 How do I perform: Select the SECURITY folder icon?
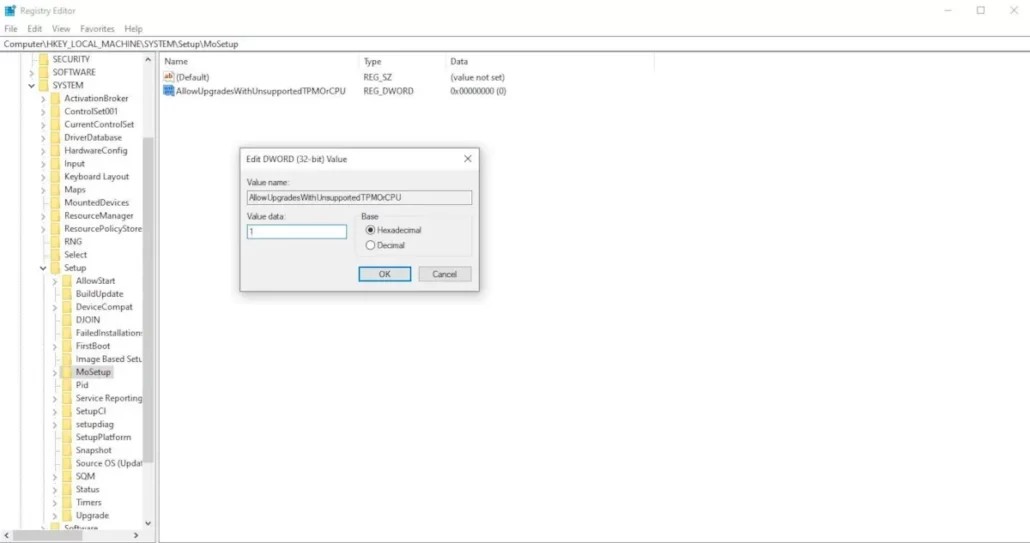pyautogui.click(x=43, y=59)
